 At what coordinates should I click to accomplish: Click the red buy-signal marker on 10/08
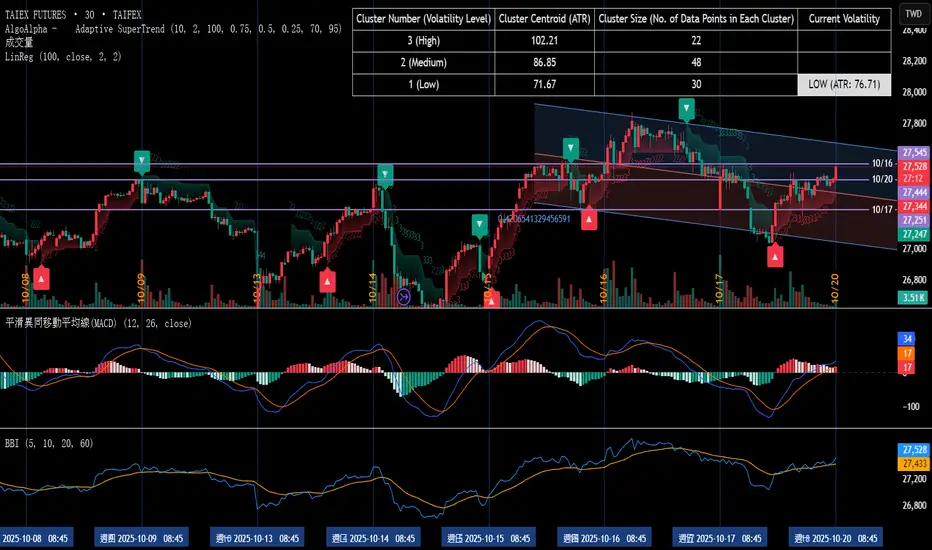click(41, 278)
